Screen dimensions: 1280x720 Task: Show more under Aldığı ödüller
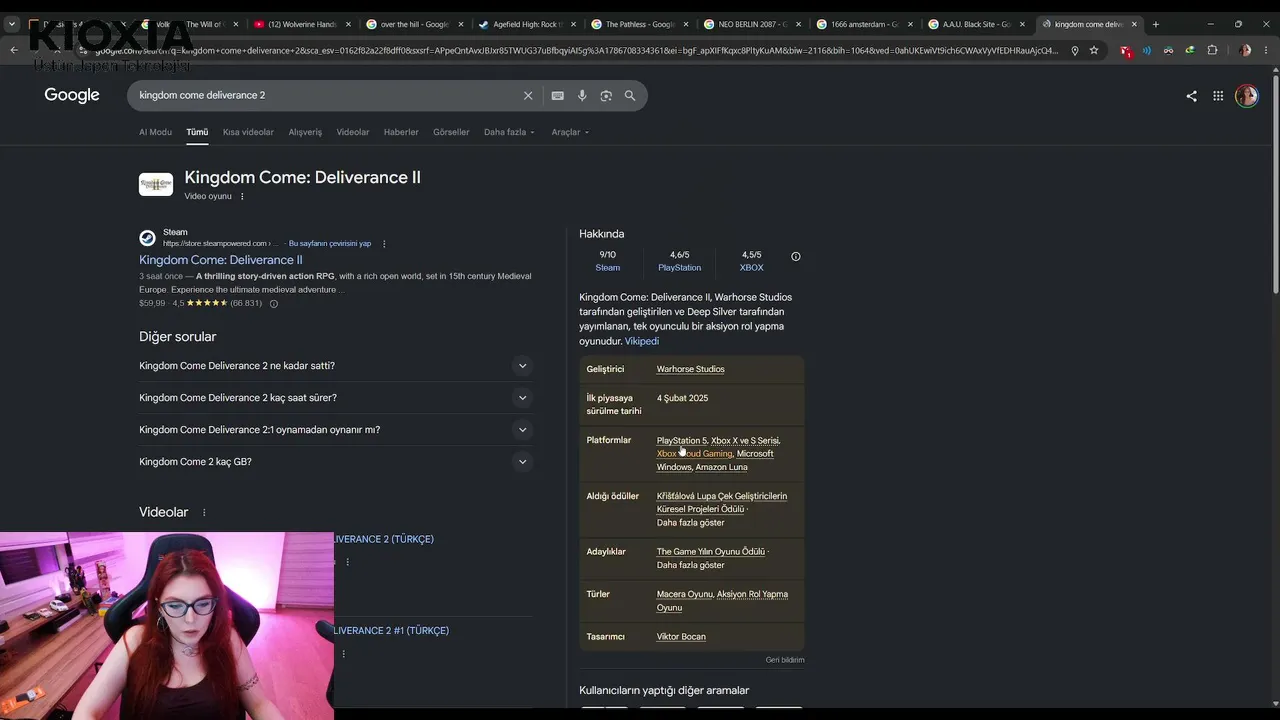tap(690, 523)
